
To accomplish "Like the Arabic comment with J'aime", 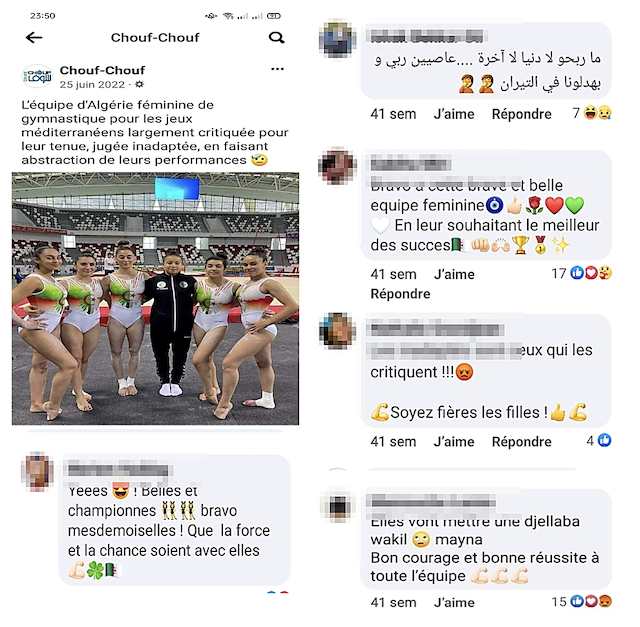I will click(454, 114).
